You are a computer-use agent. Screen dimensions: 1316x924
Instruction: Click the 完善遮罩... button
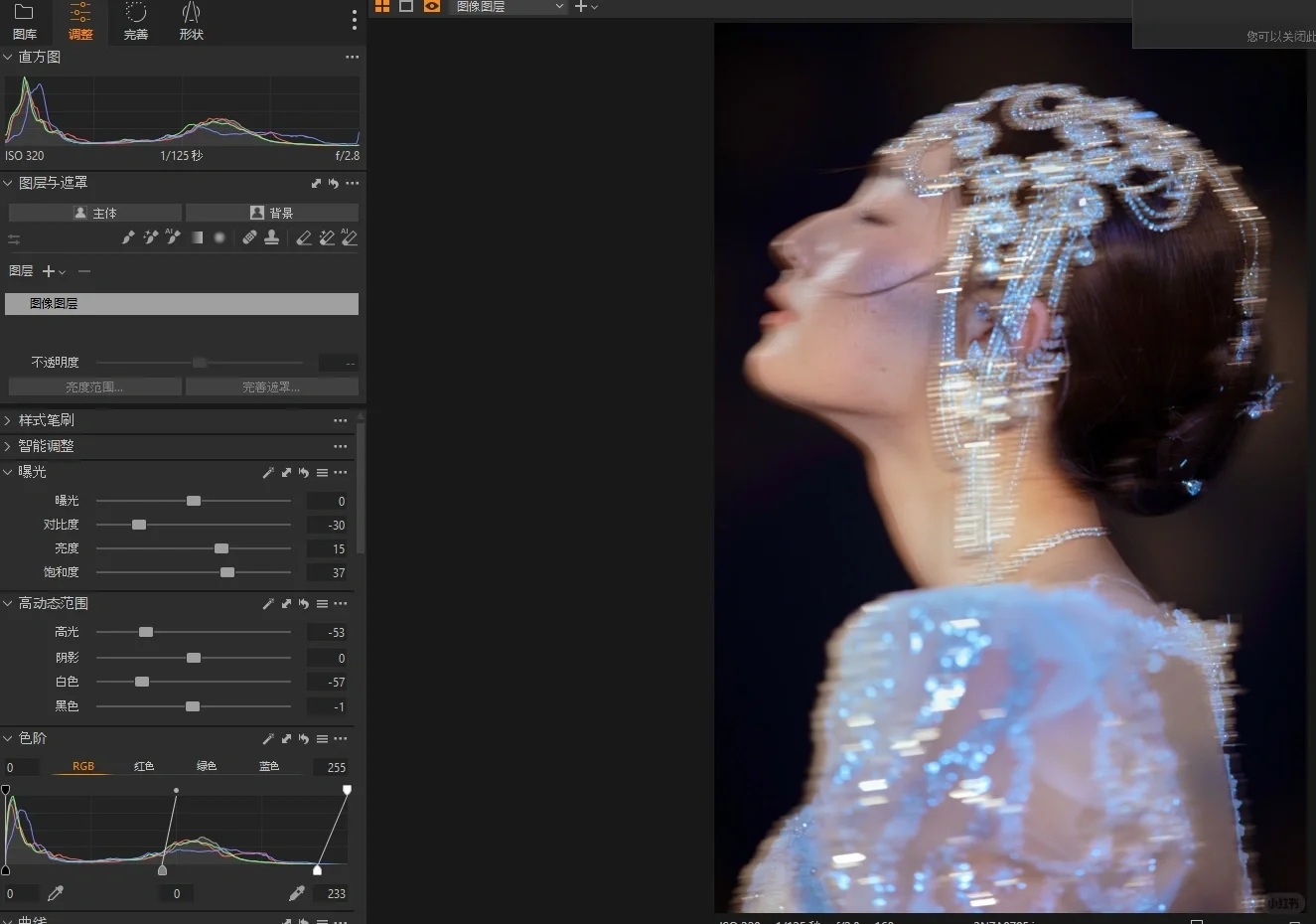coord(272,386)
